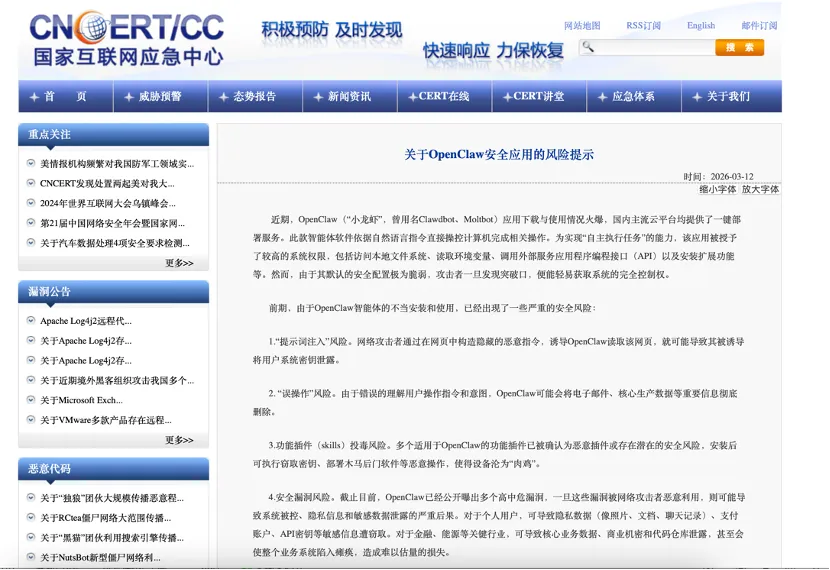Screen dimensions: 830x570
Task: Open CNCERT发现处置两起美对我大... article
Action: [x=107, y=184]
